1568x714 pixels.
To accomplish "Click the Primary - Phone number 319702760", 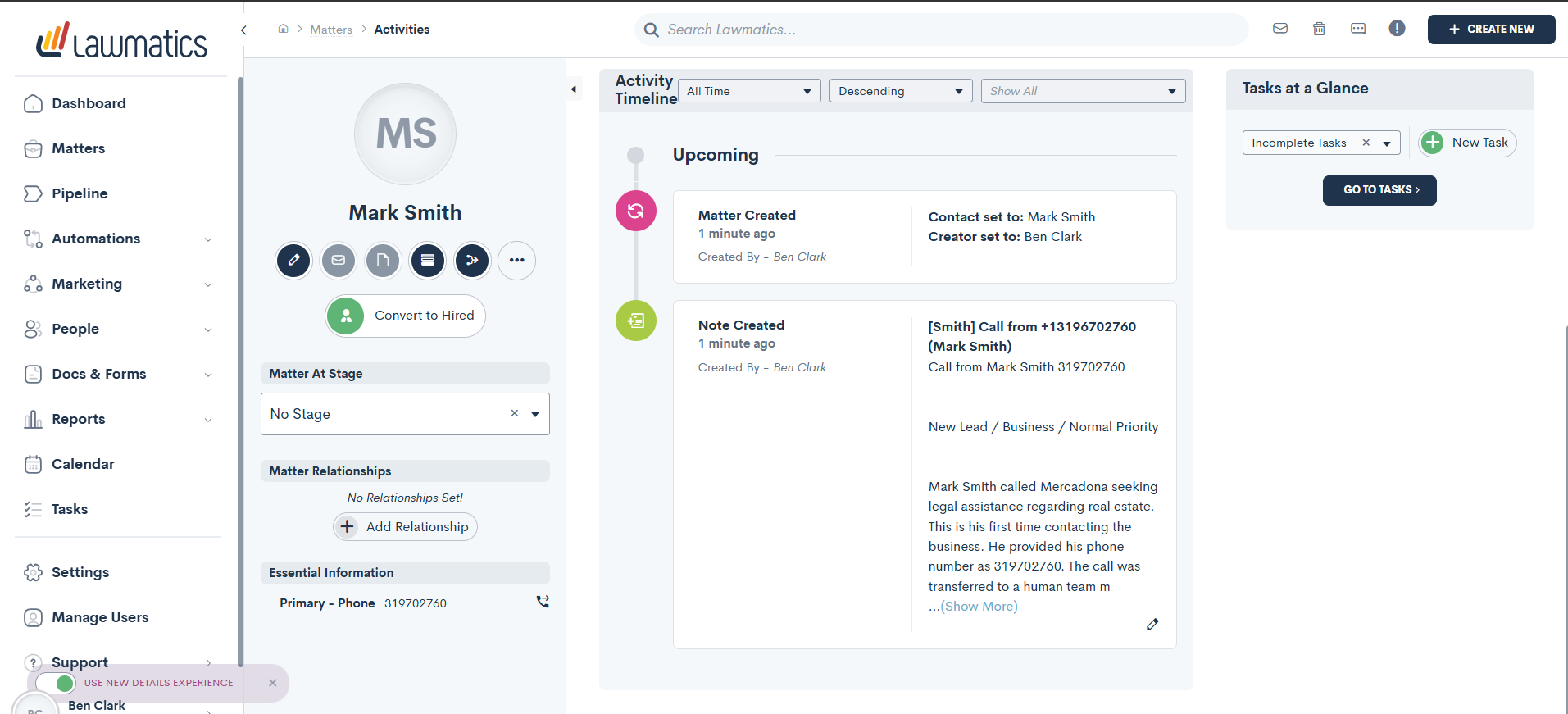I will (x=416, y=603).
